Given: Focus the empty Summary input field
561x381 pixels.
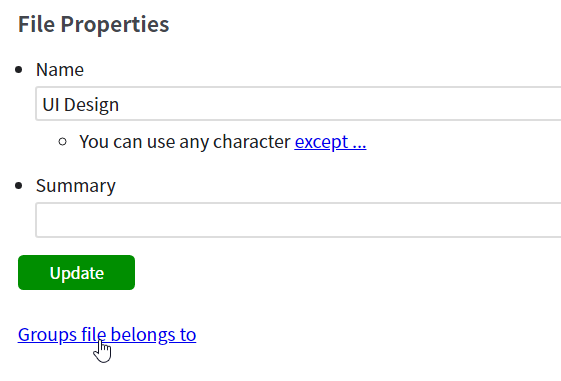Looking at the screenshot, I should [298, 220].
